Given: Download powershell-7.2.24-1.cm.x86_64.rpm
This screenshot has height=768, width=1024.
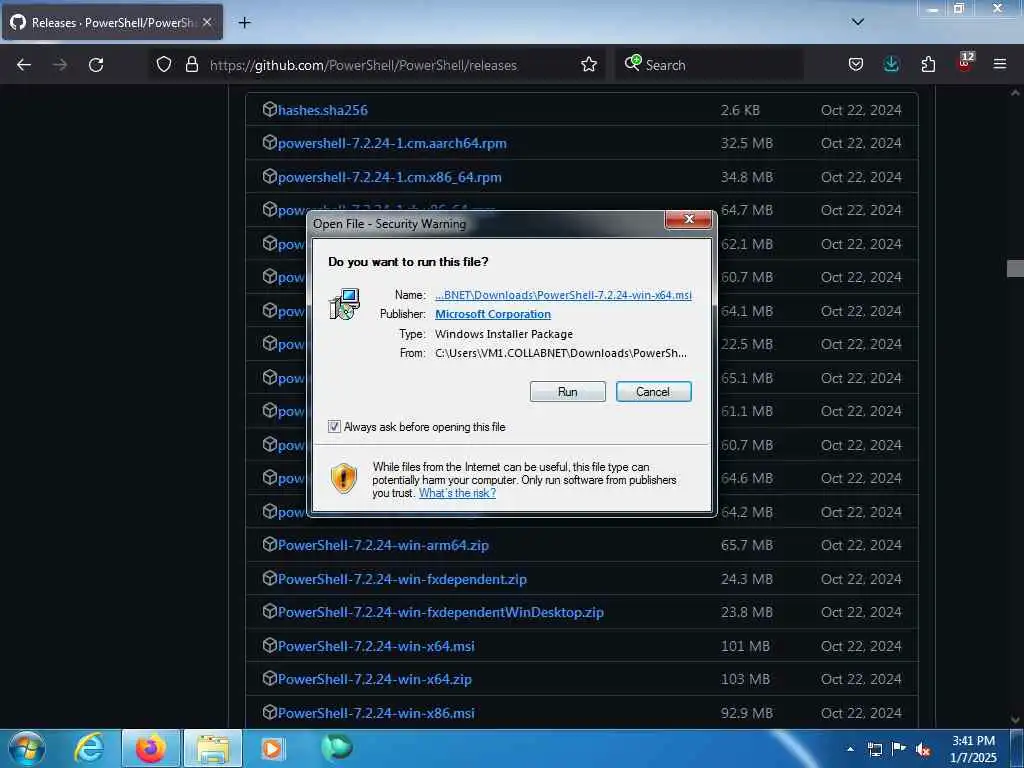Looking at the screenshot, I should tap(390, 178).
